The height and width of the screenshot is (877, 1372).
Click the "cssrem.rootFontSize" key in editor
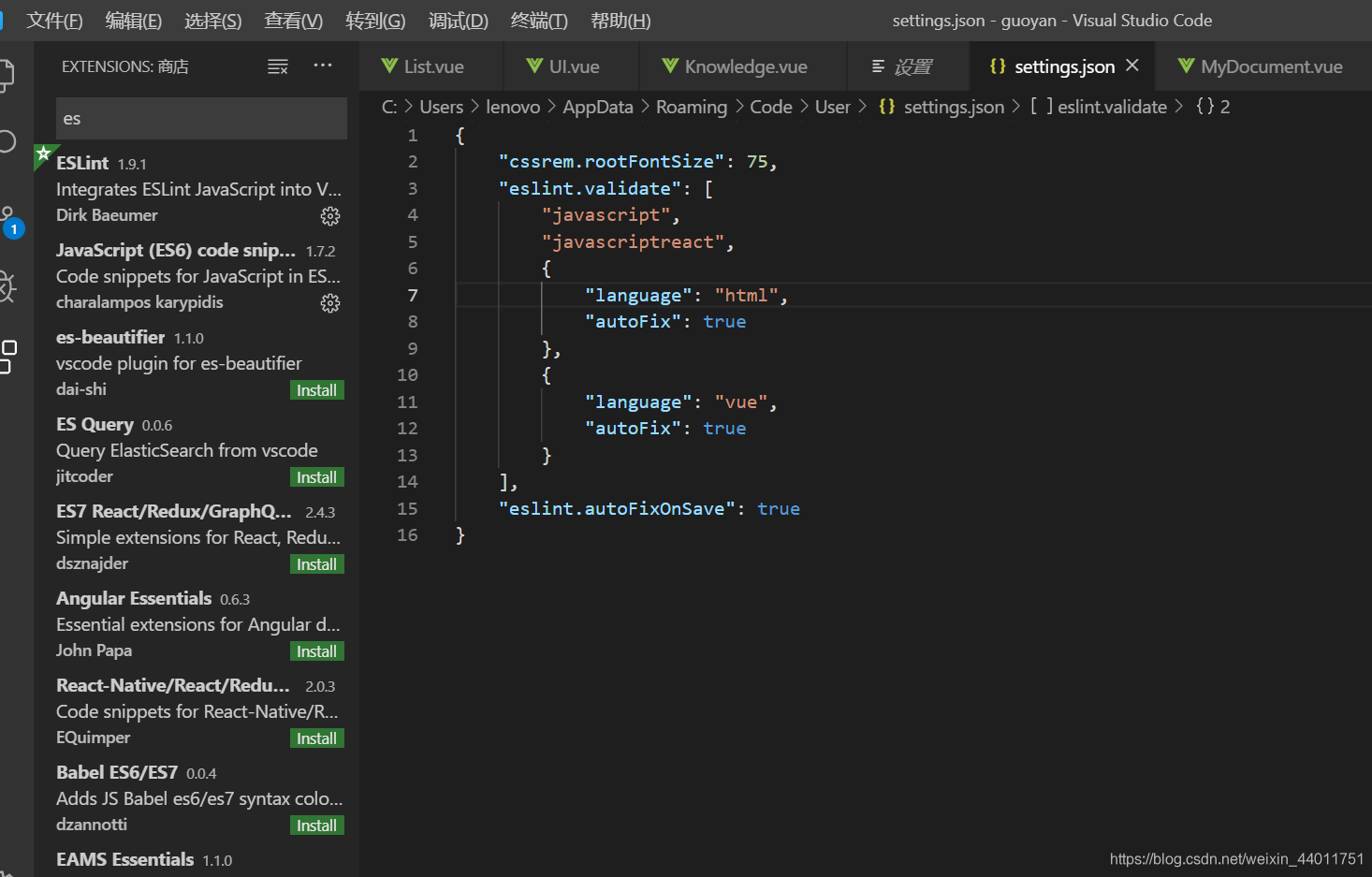(612, 162)
